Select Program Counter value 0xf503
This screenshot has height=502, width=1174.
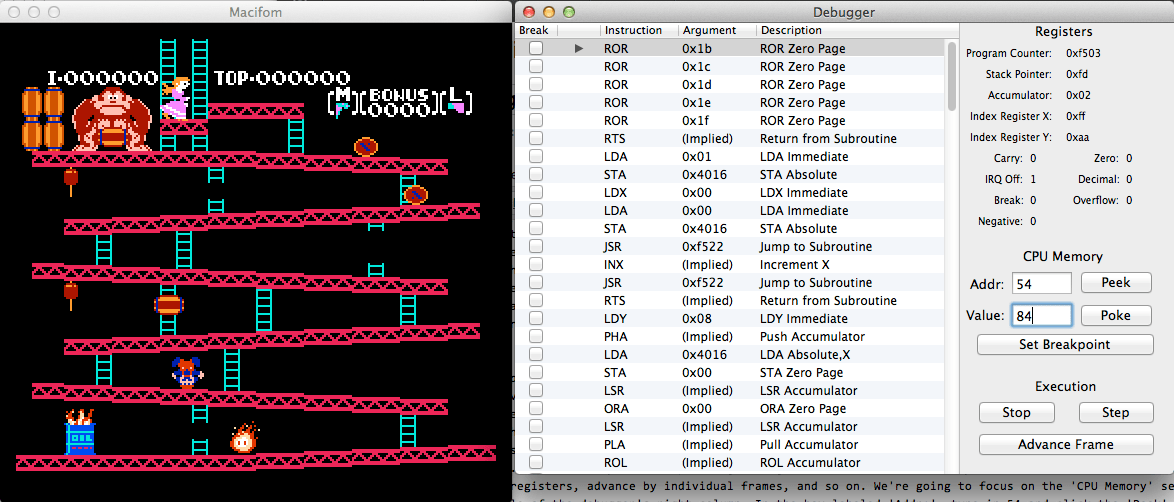[x=1083, y=54]
